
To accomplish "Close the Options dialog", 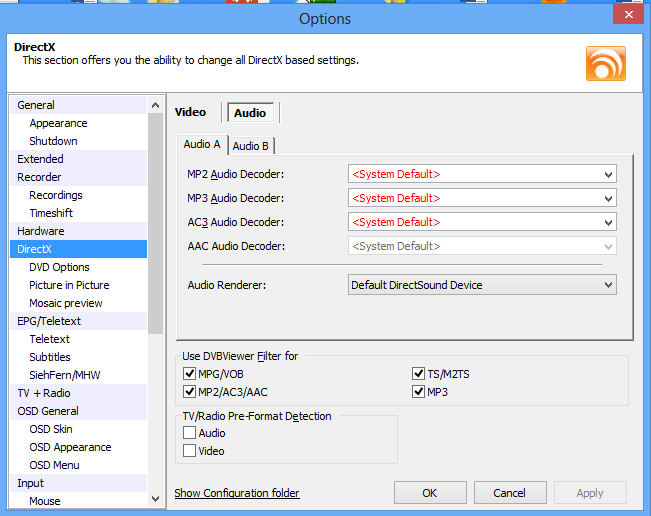I will (628, 15).
